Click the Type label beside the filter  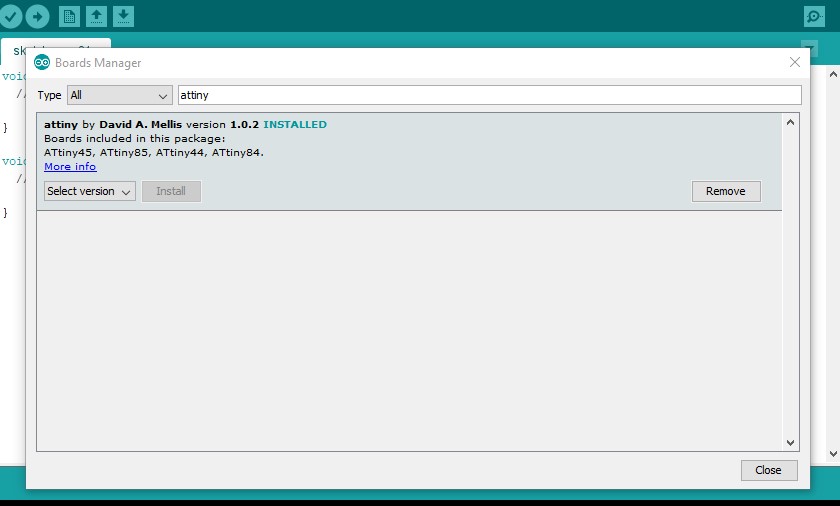pyautogui.click(x=49, y=95)
